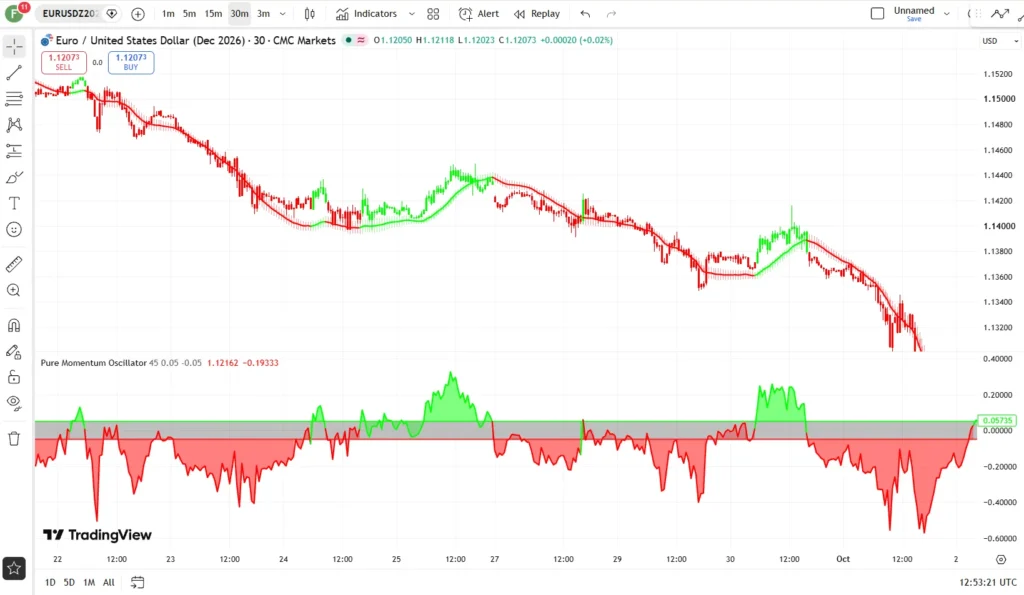
Task: Click the Oct date axis label
Action: (x=843, y=559)
